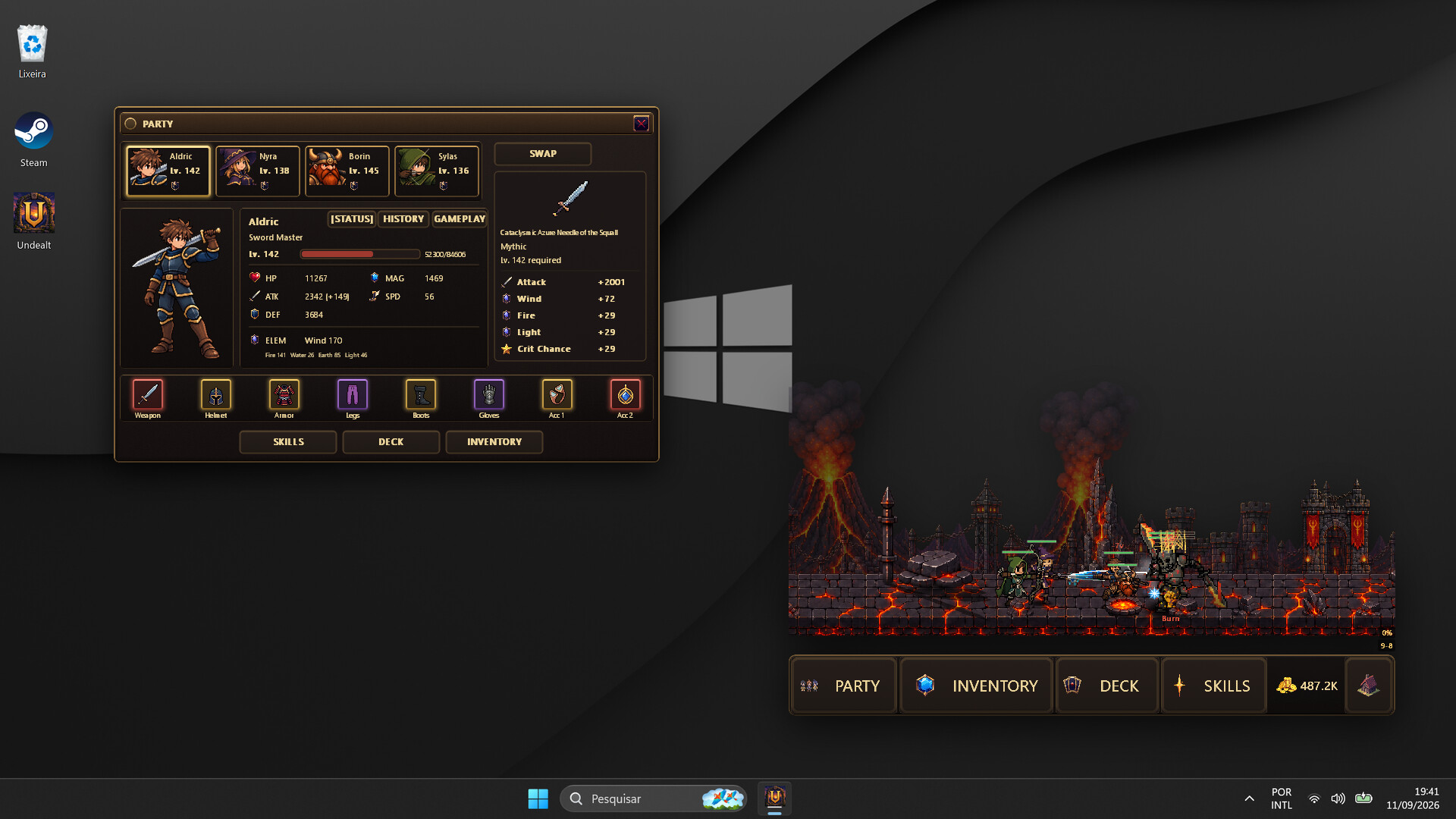Open the volume control in system tray

[x=1338, y=799]
